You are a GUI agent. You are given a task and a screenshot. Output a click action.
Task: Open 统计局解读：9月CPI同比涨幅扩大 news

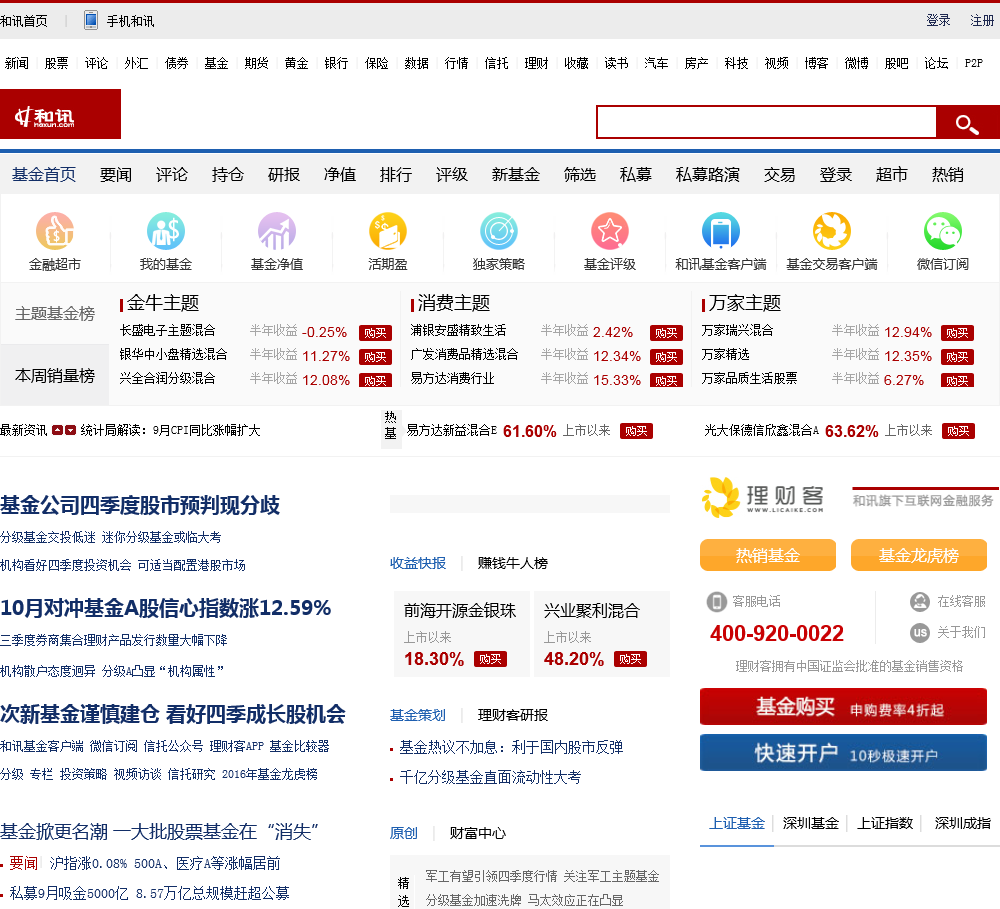tap(170, 431)
